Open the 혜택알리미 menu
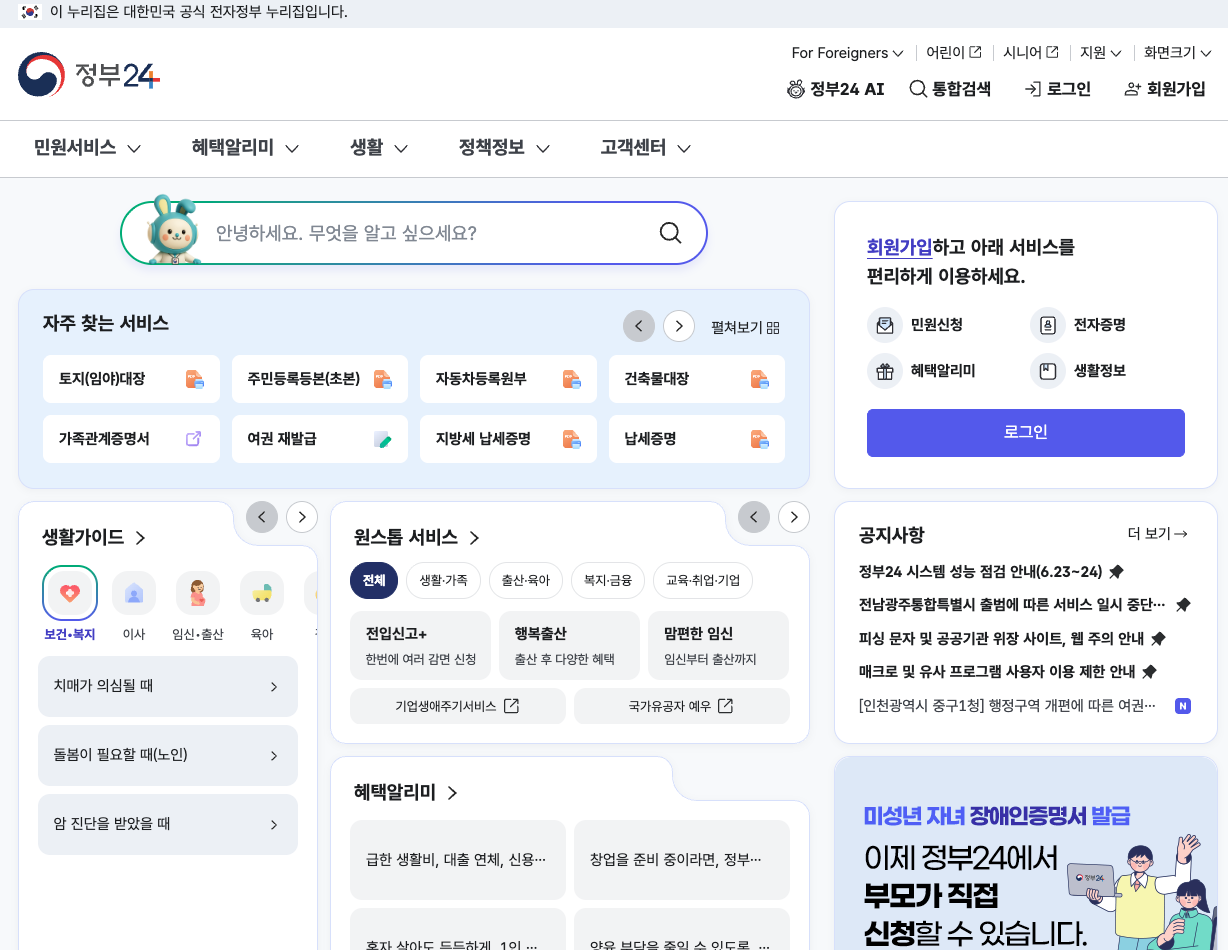This screenshot has height=950, width=1228. [245, 148]
